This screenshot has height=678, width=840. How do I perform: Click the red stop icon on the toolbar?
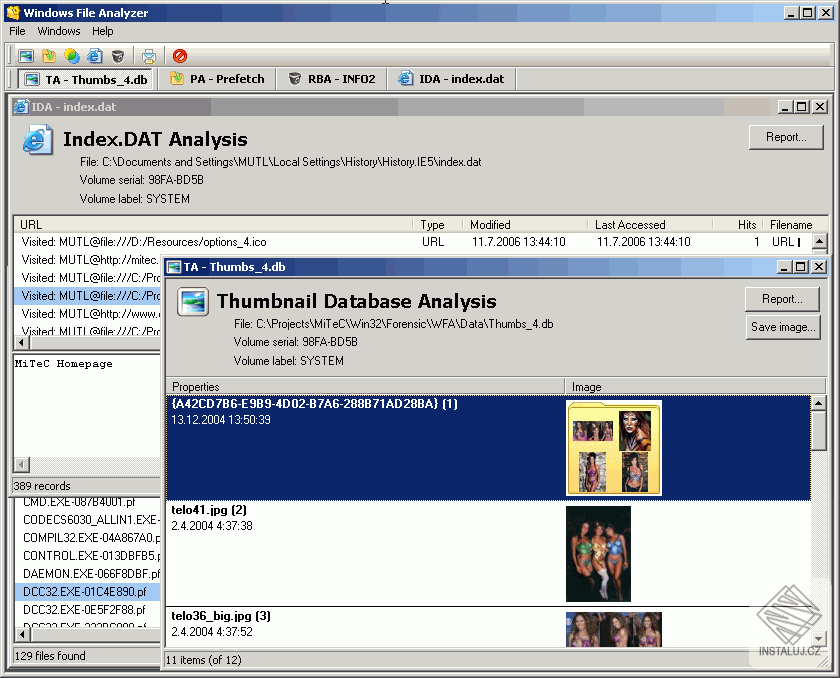click(180, 56)
